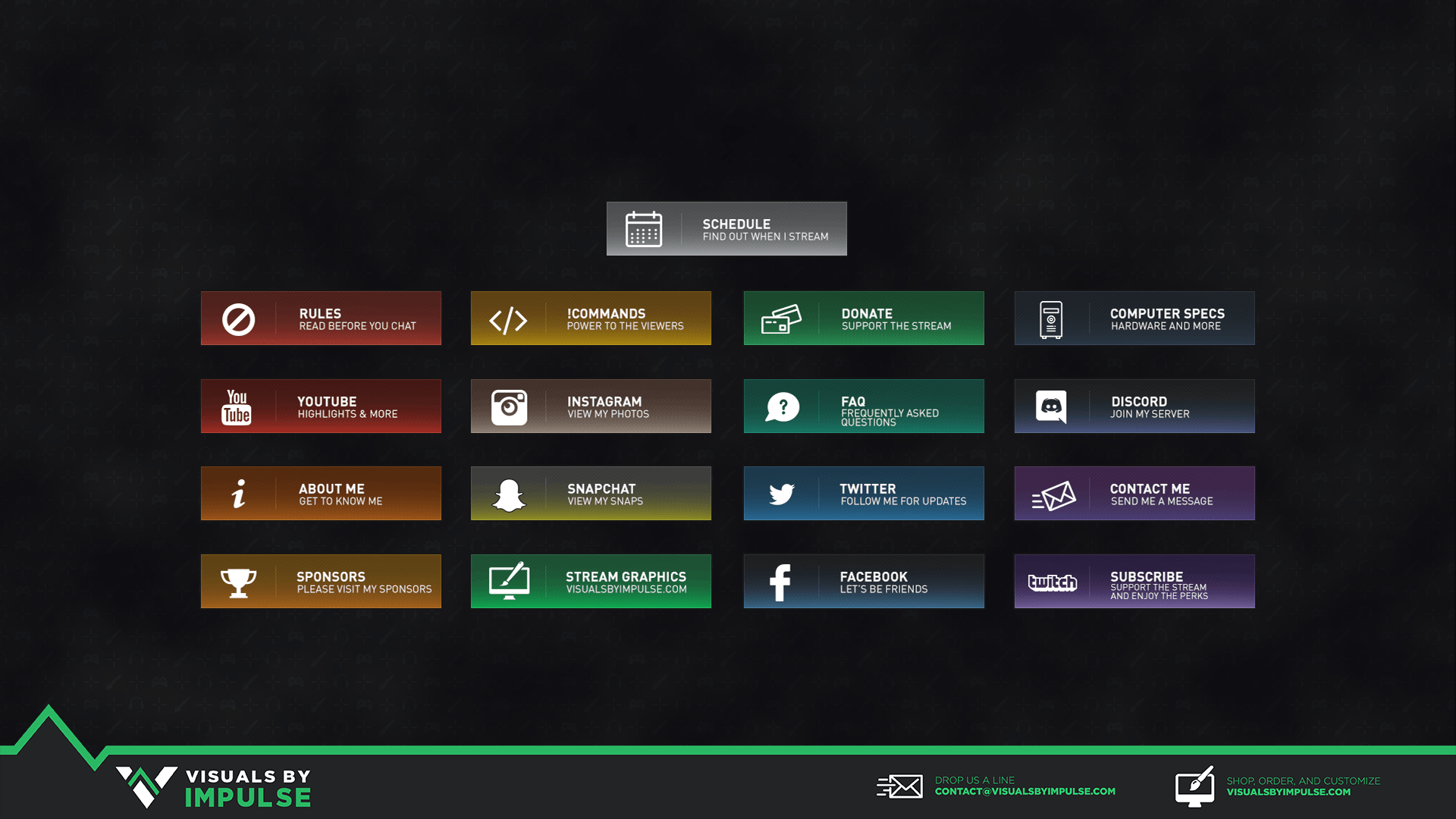Select the YouTube highlights panel
Viewport: 1456px width, 819px height.
(x=319, y=406)
